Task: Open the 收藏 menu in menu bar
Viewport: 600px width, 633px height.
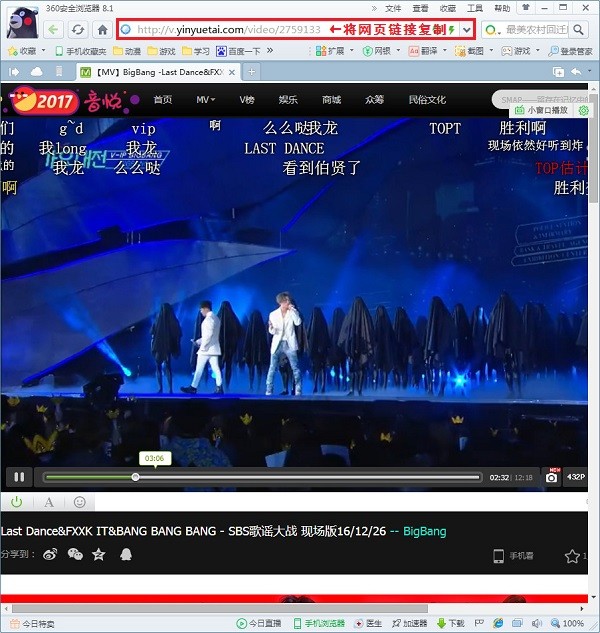Action: (x=447, y=8)
